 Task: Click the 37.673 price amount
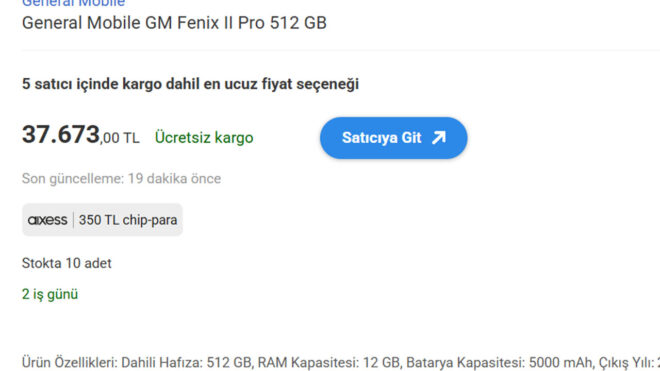click(61, 135)
